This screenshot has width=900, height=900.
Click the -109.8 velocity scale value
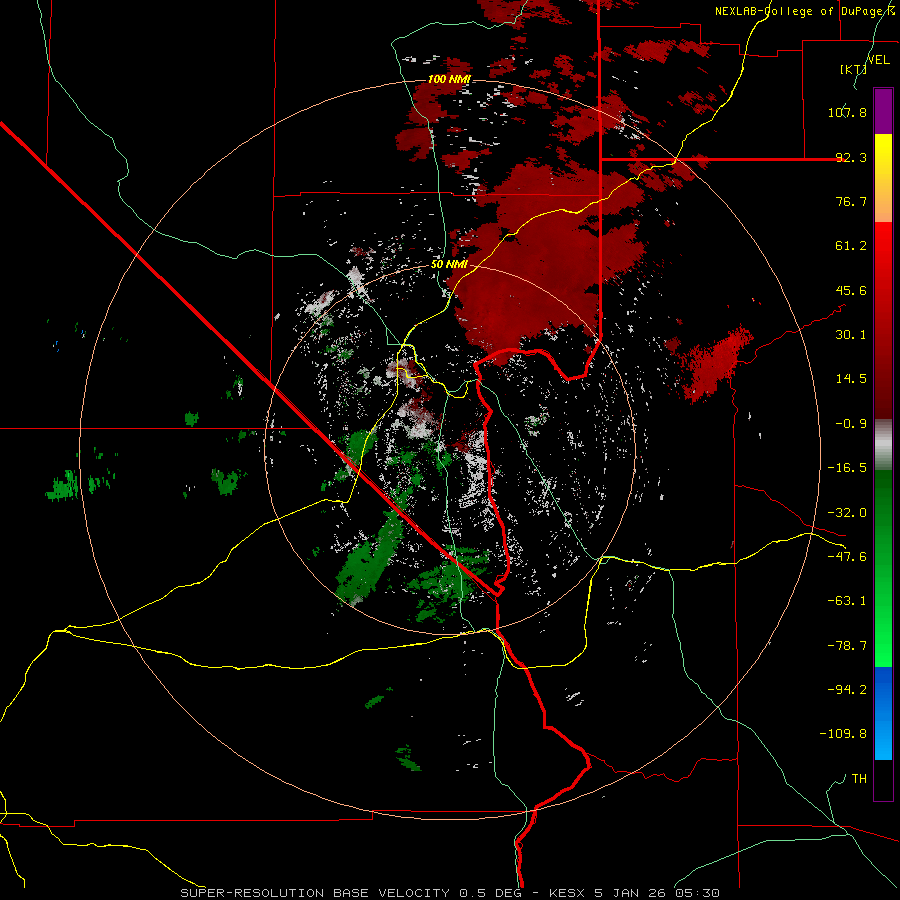click(843, 734)
